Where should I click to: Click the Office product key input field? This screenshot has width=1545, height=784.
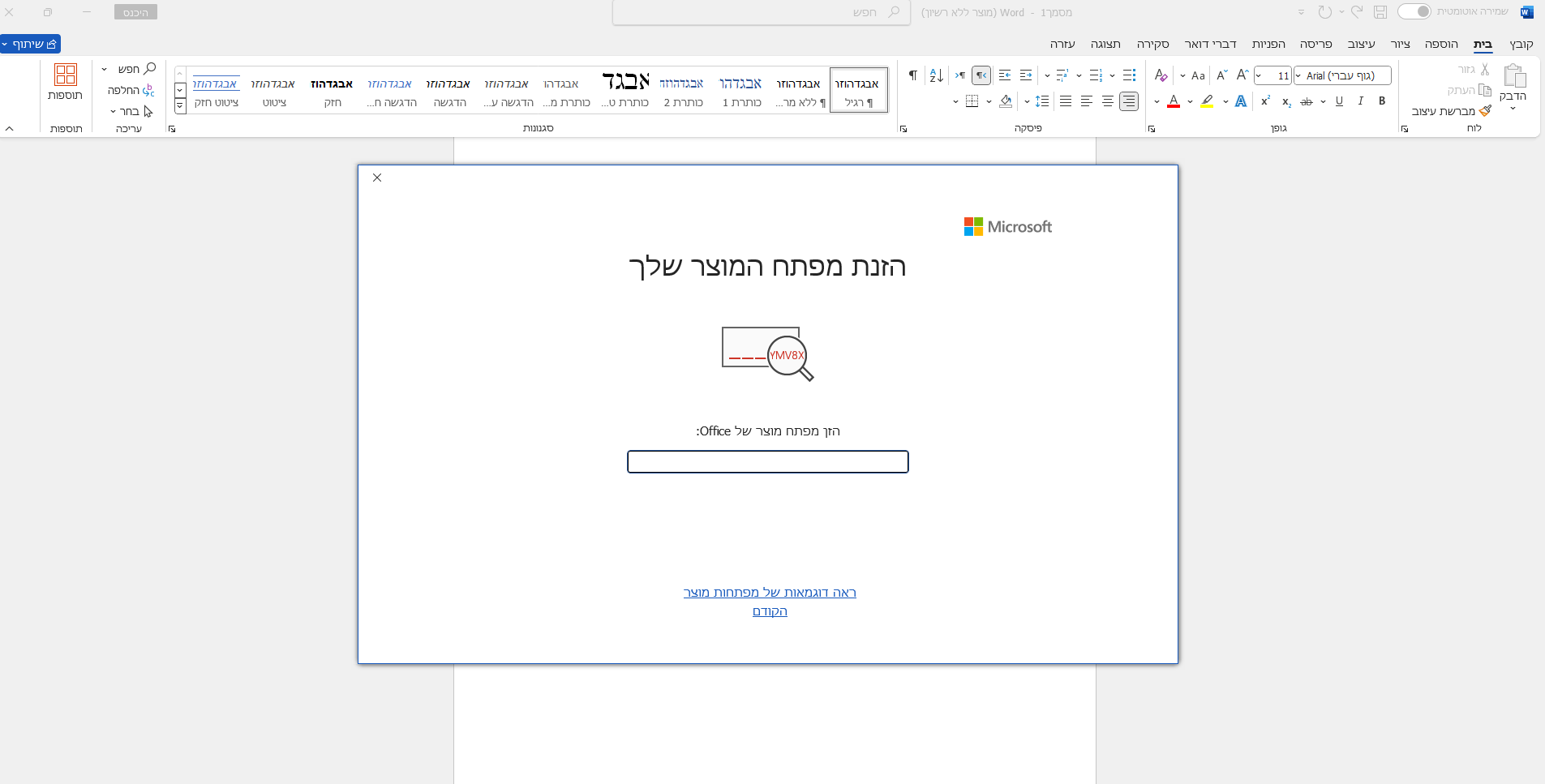[767, 461]
